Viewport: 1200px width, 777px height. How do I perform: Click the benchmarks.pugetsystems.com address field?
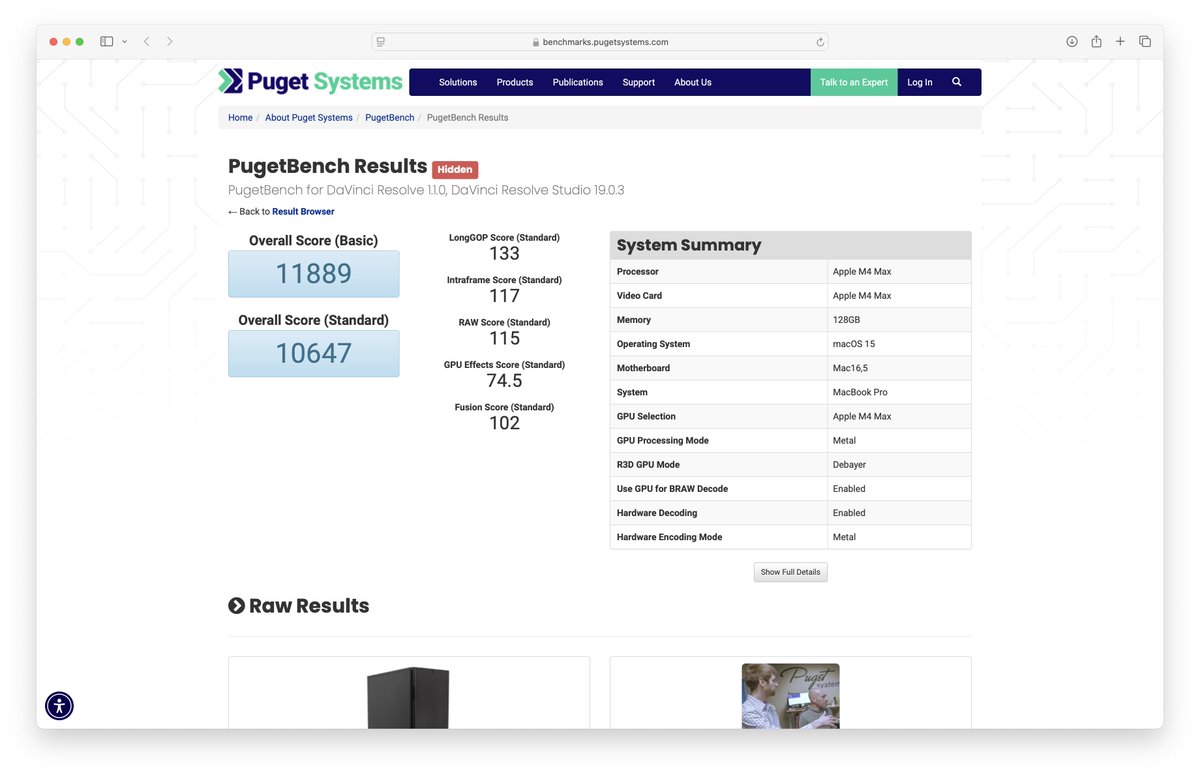pos(600,42)
